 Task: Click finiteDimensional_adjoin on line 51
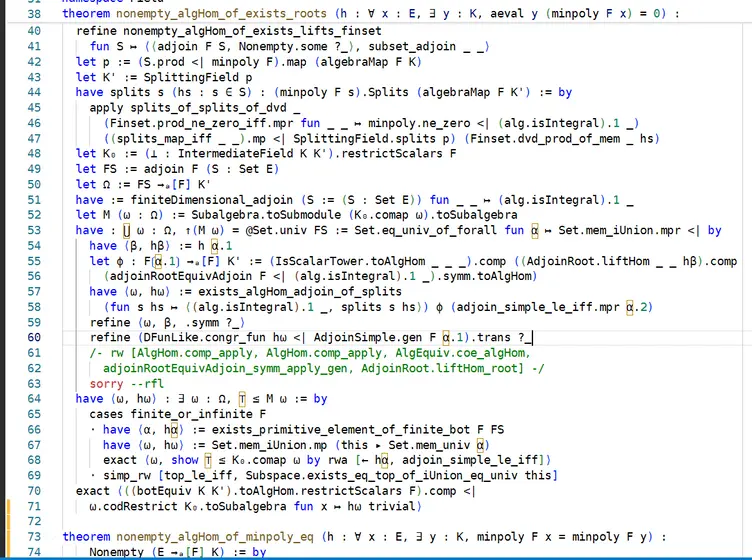click(212, 200)
